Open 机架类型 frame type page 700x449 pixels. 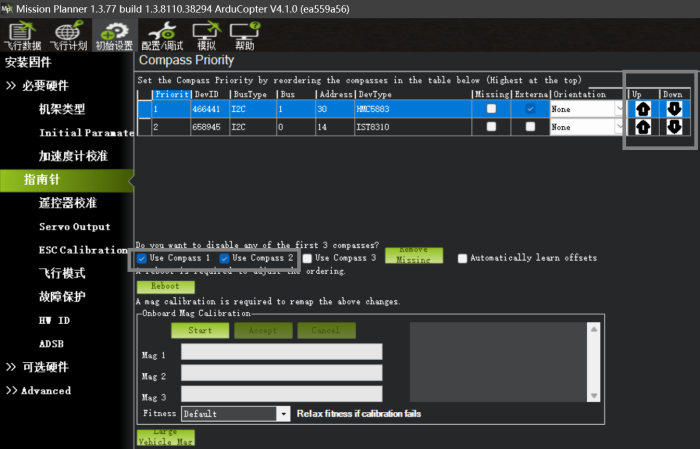point(62,109)
